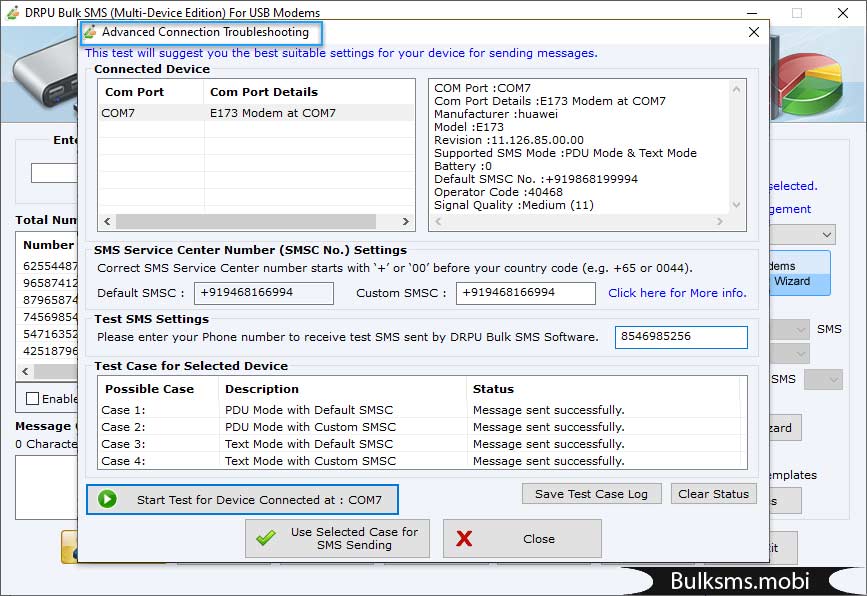Image resolution: width=867 pixels, height=596 pixels.
Task: Select the Case 3 row
Action: (x=422, y=444)
